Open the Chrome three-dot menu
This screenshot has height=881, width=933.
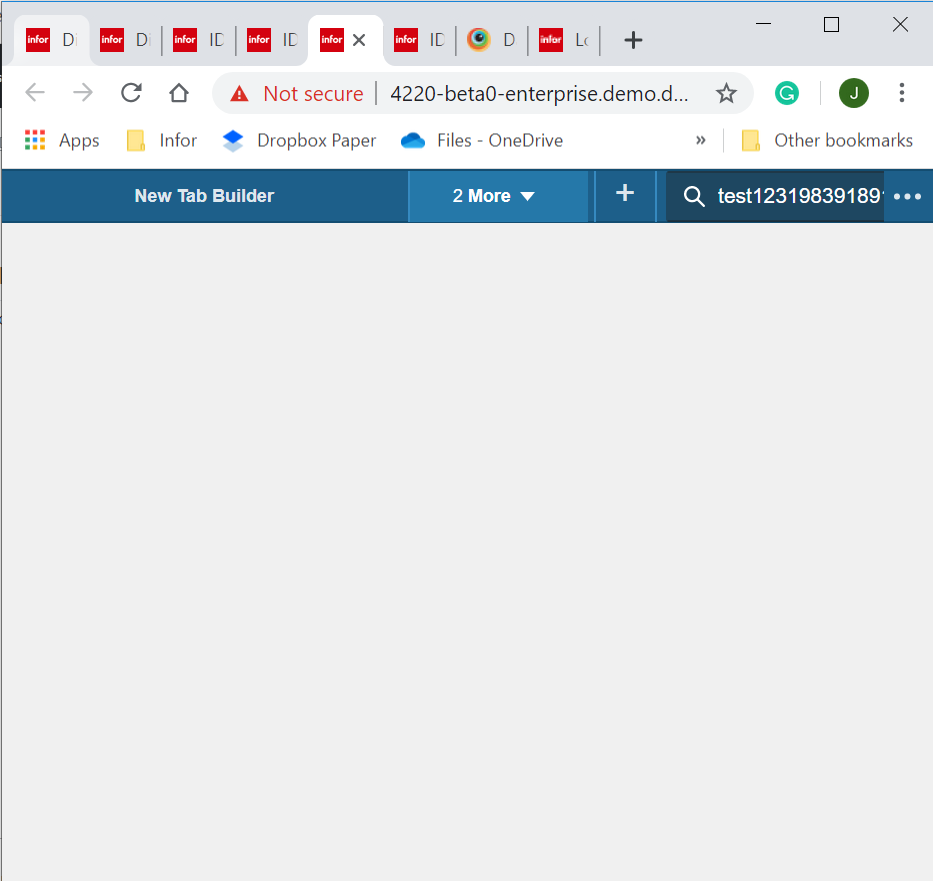coord(902,93)
